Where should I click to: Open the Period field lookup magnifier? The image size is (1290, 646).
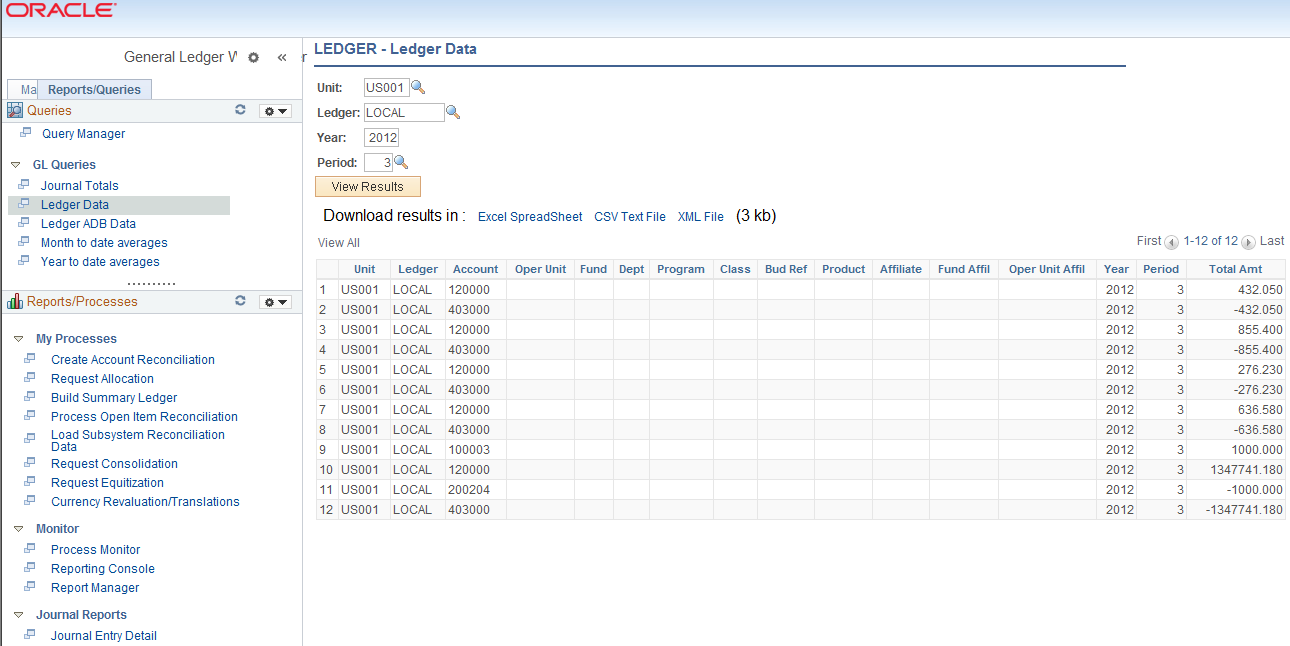pyautogui.click(x=401, y=161)
